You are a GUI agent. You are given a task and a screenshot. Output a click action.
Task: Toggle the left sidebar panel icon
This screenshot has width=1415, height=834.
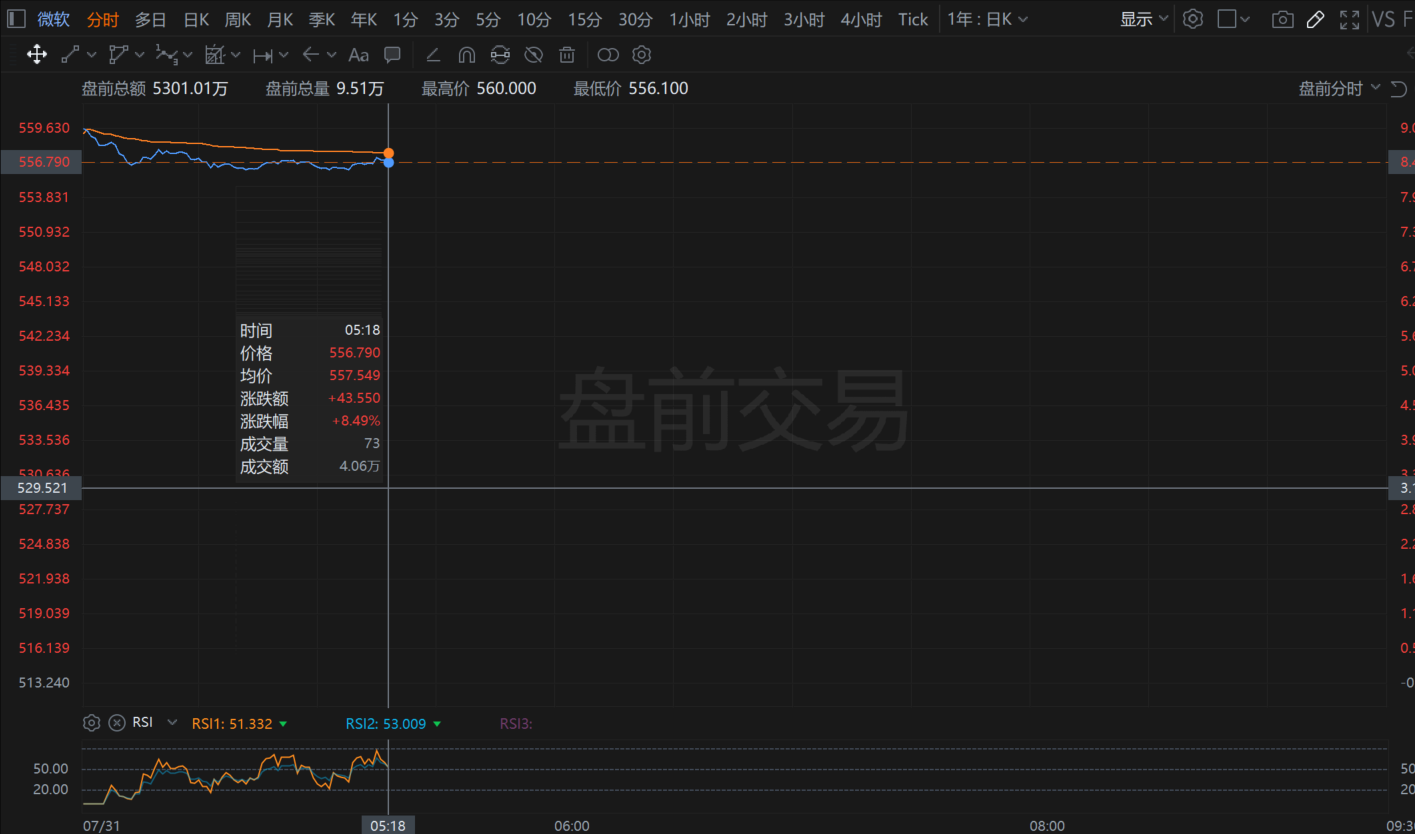click(x=17, y=19)
